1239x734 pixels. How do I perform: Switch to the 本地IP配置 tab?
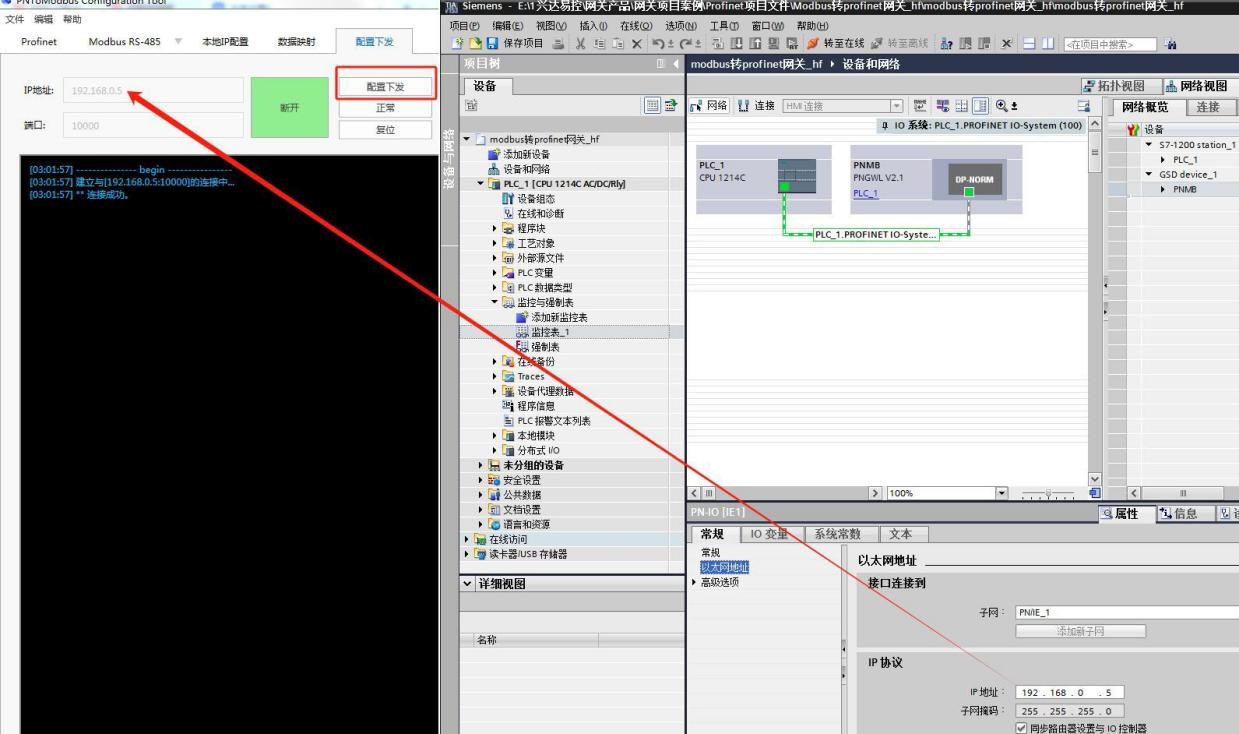pyautogui.click(x=225, y=41)
